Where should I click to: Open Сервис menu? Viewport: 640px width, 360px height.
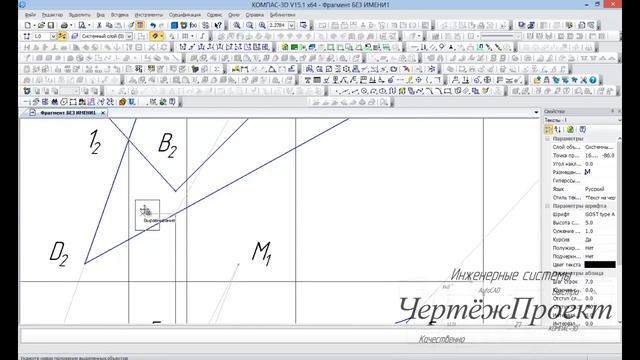pyautogui.click(x=214, y=15)
